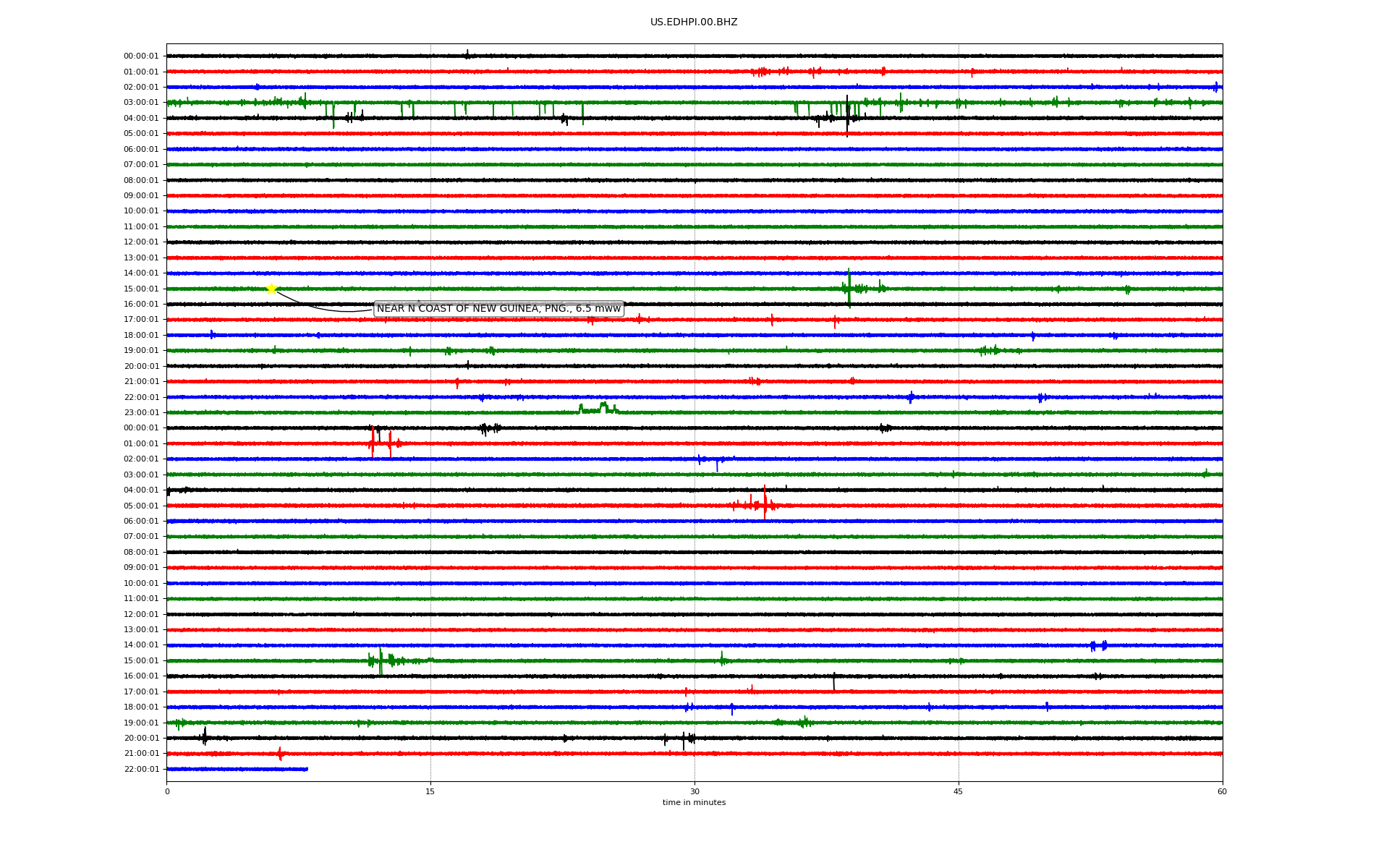Click the 08:00:01 label in lower half
The height and width of the screenshot is (868, 1389).
point(141,552)
